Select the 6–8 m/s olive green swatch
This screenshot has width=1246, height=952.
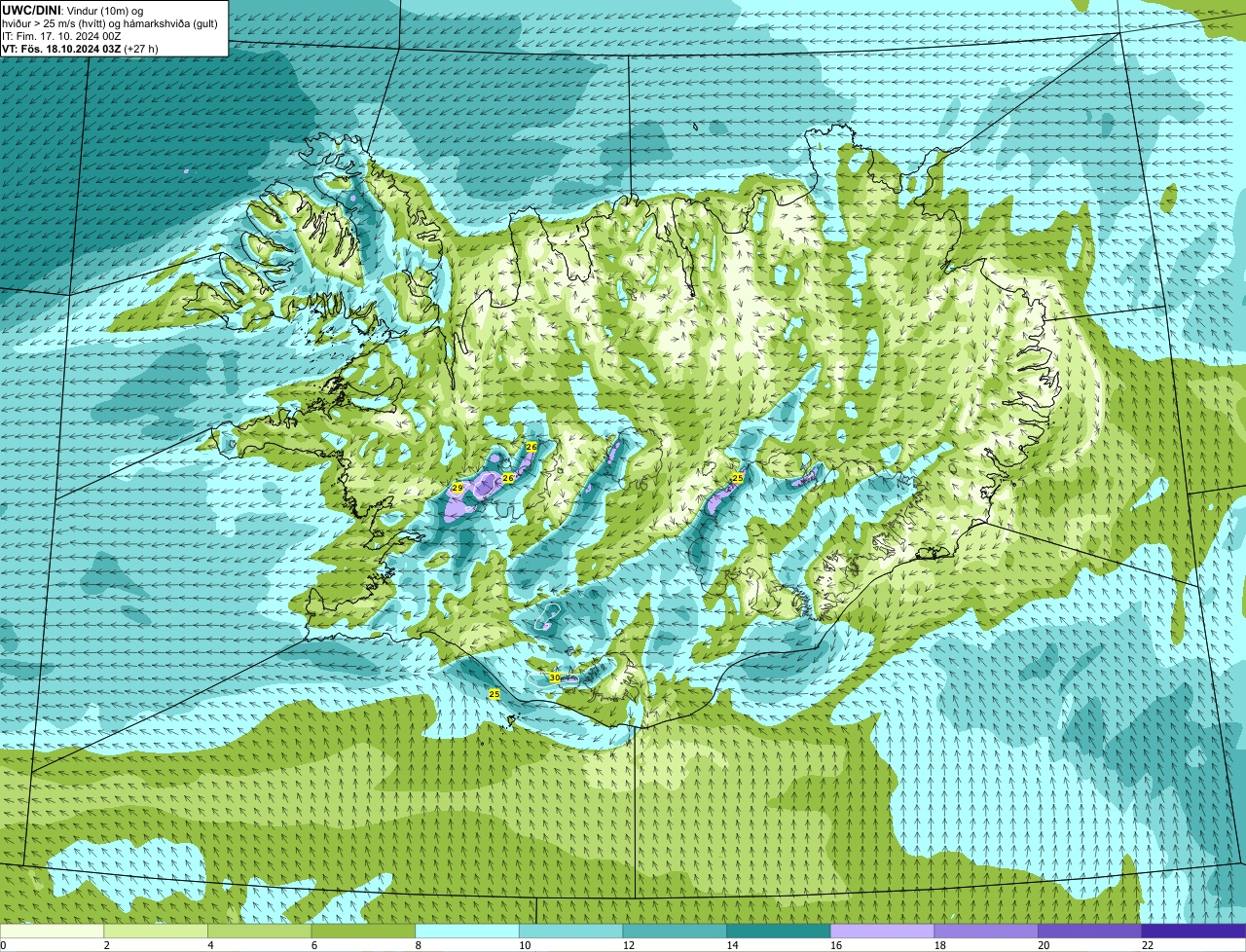click(x=363, y=931)
